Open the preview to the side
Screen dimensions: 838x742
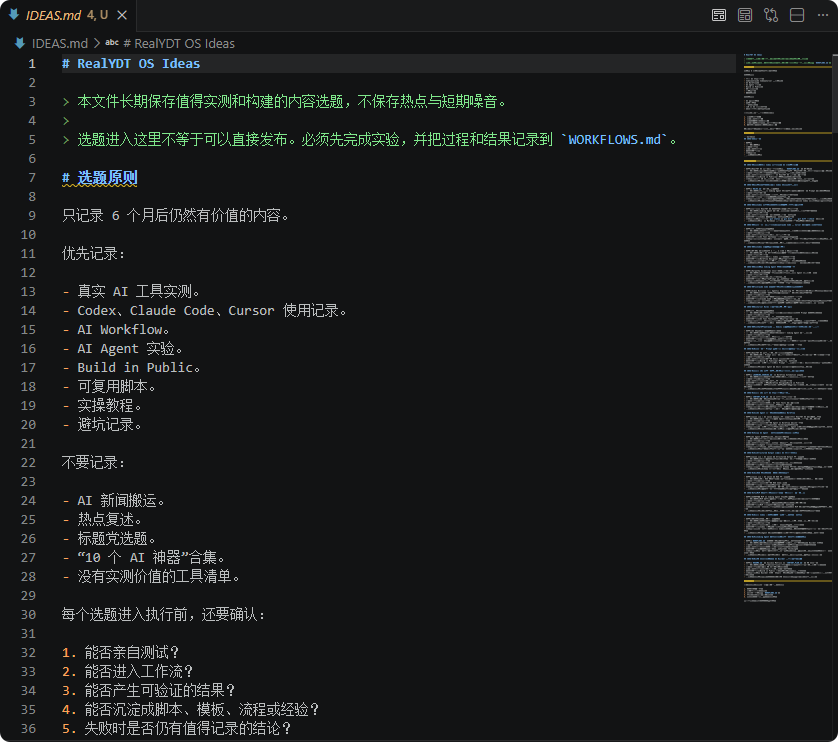coord(745,15)
